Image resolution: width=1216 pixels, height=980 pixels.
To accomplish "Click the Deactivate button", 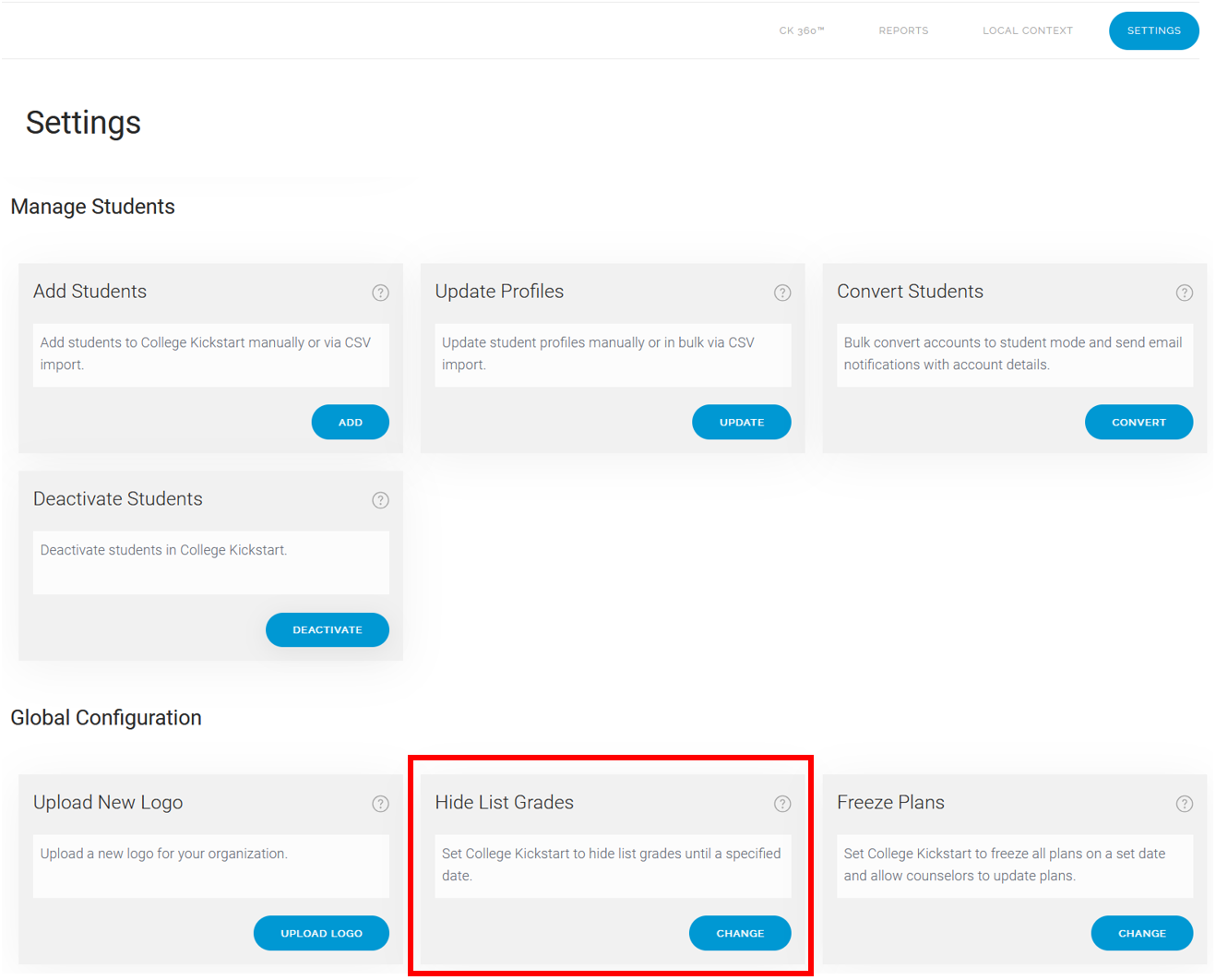I will pyautogui.click(x=328, y=629).
